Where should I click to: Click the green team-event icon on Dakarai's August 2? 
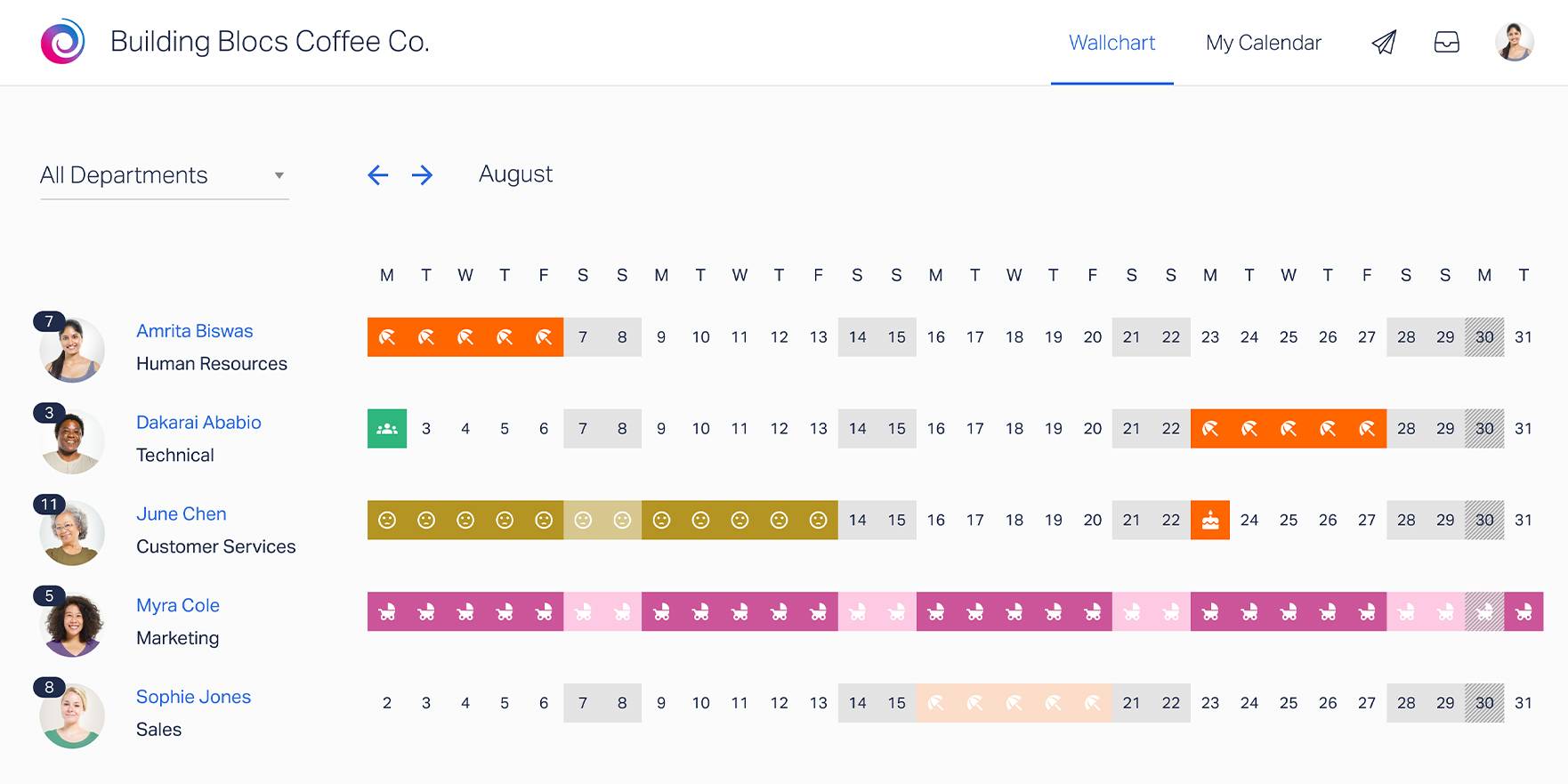point(386,428)
